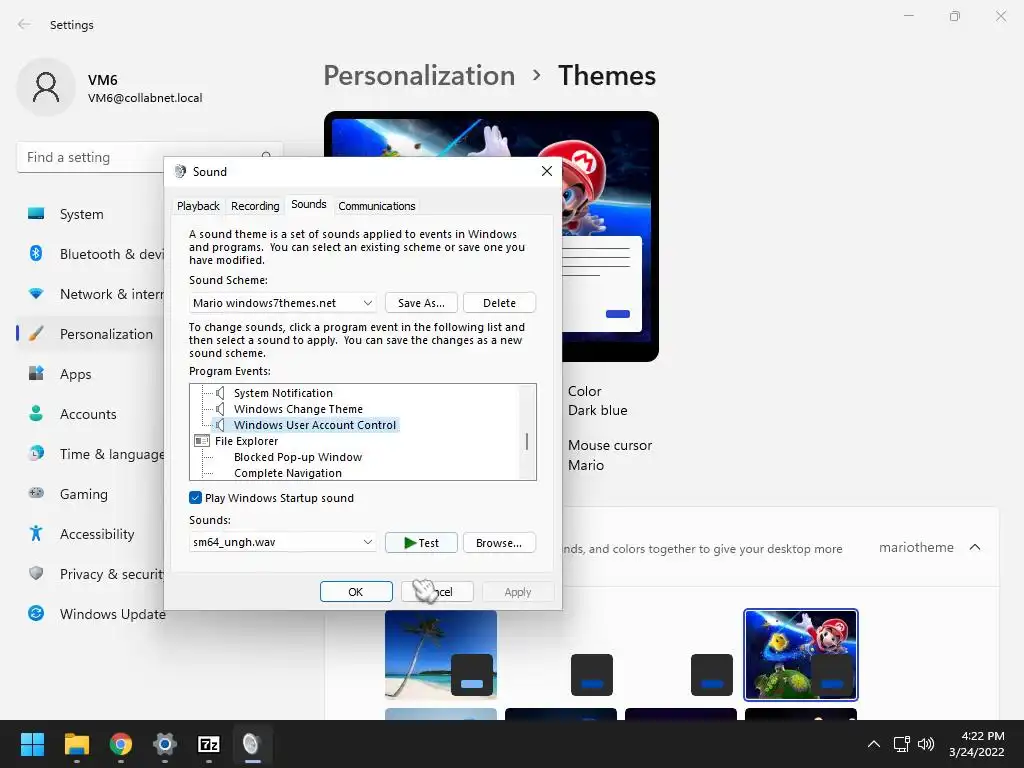Viewport: 1024px width, 768px height.
Task: Test the selected sound
Action: point(421,543)
